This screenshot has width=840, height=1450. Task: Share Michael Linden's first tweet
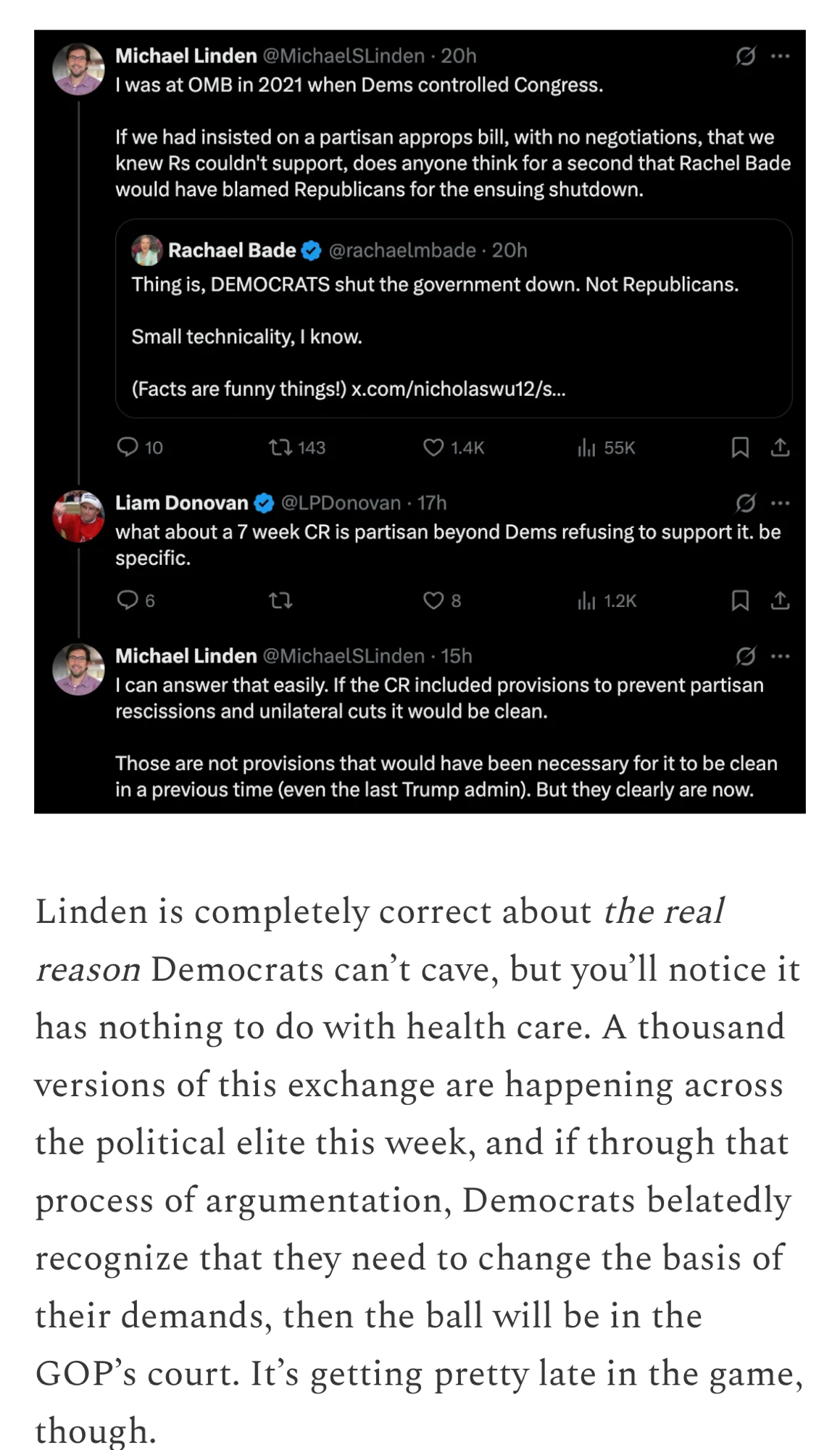[x=780, y=447]
